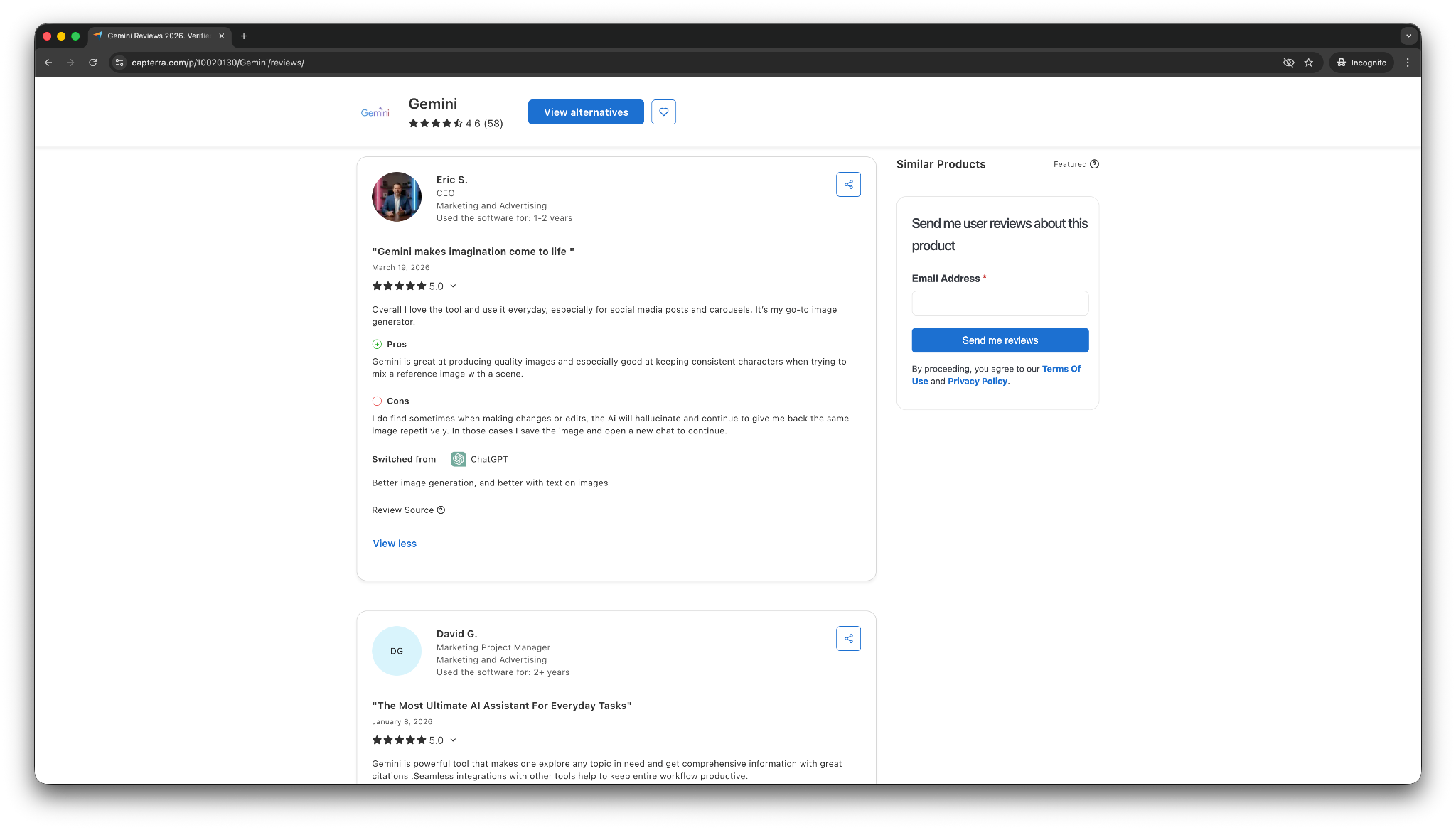This screenshot has height=830, width=1456.
Task: Click the heart save-to-favorites icon
Action: [663, 112]
